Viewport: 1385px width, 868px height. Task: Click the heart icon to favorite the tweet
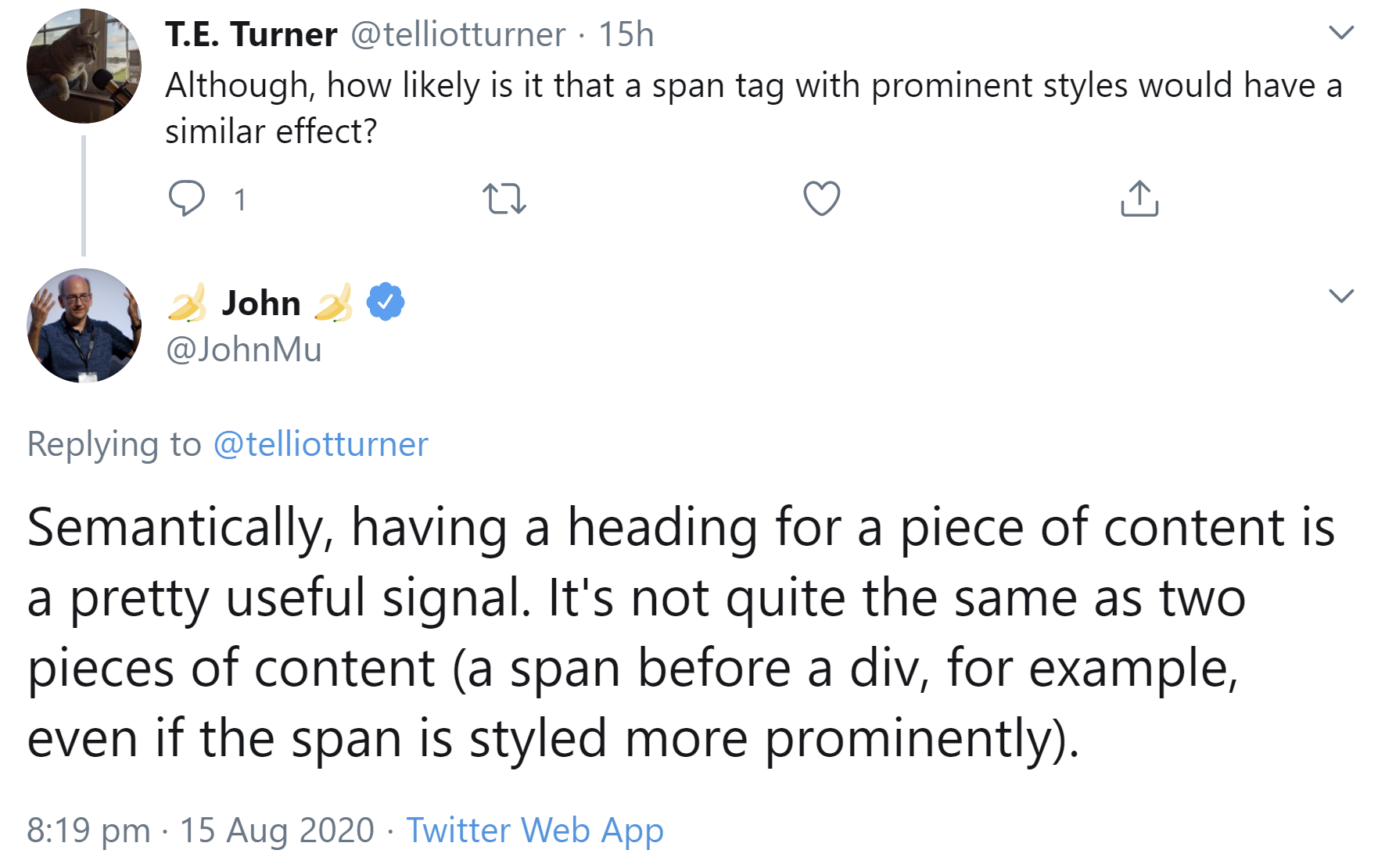(823, 200)
